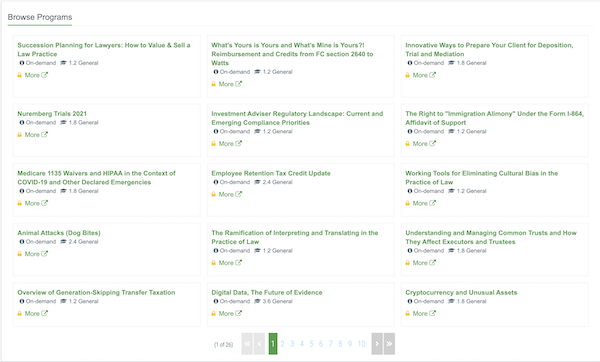
Task: Open Investment Adviser Regulatory Landscape program
Action: (x=297, y=118)
